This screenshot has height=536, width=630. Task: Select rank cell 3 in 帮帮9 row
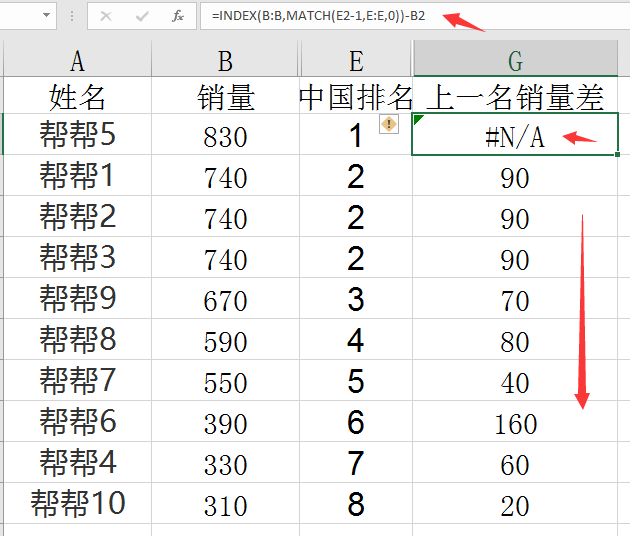(x=356, y=298)
